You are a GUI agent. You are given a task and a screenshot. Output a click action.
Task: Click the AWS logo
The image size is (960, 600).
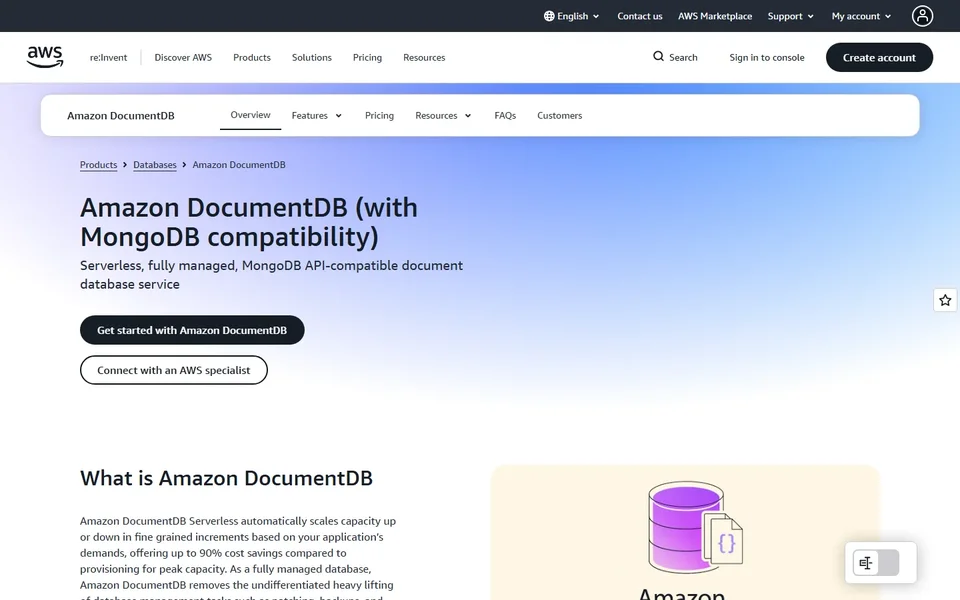tap(45, 57)
